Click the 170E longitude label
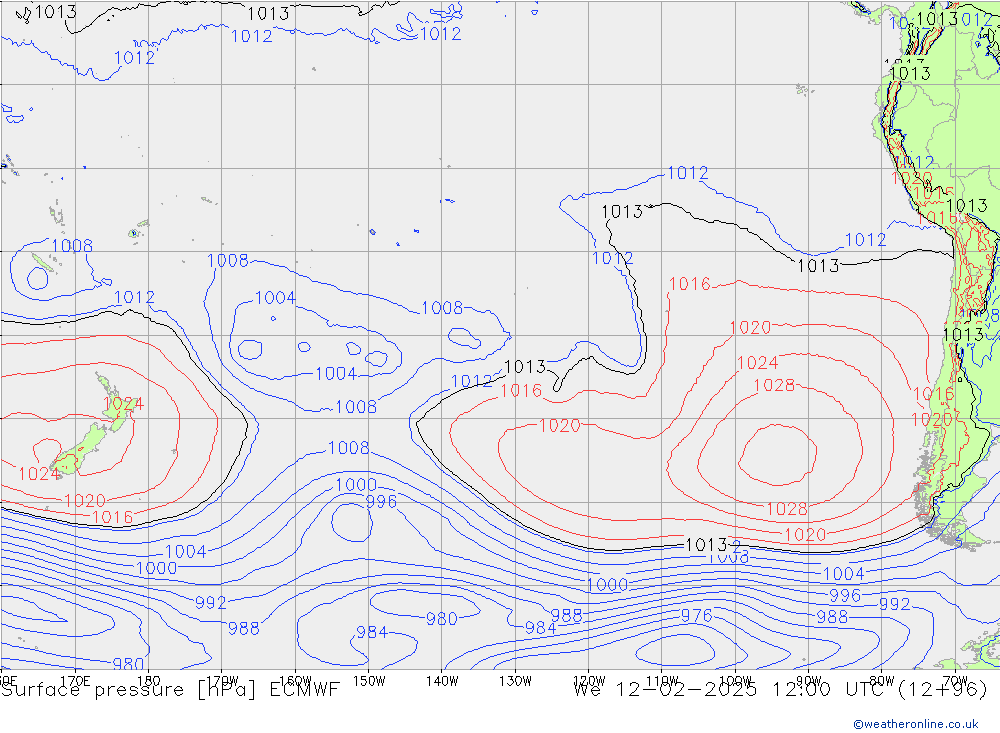 tap(75, 681)
